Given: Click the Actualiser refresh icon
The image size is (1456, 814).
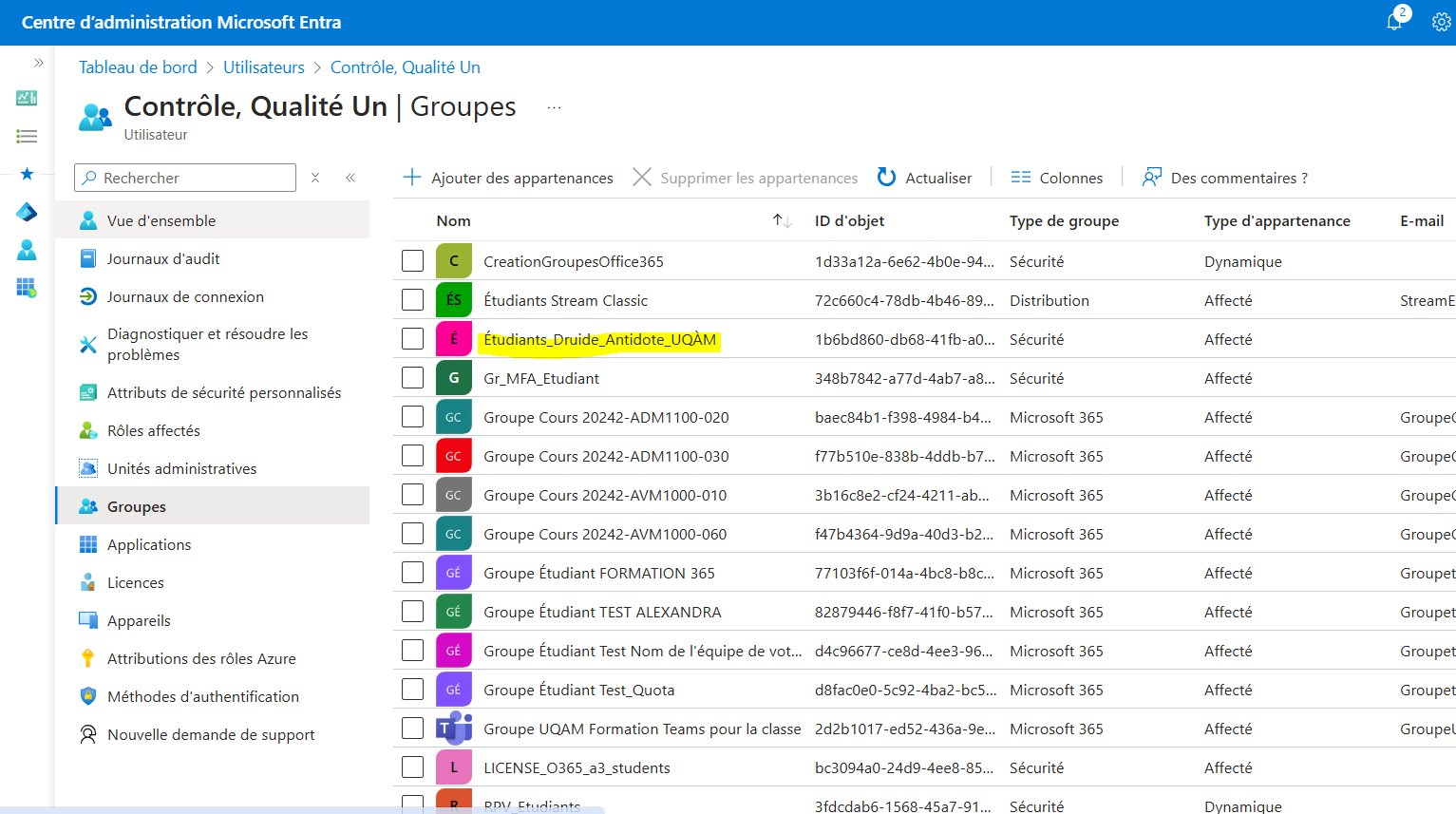Looking at the screenshot, I should point(886,178).
